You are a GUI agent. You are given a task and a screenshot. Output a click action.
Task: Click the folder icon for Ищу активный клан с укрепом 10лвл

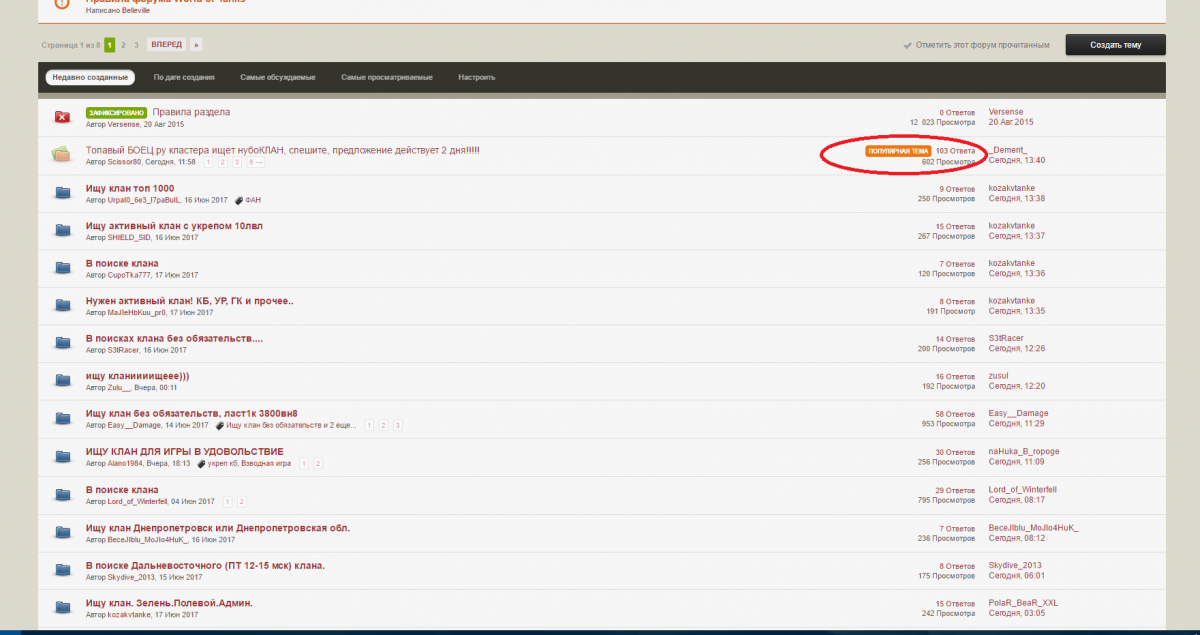coord(62,231)
